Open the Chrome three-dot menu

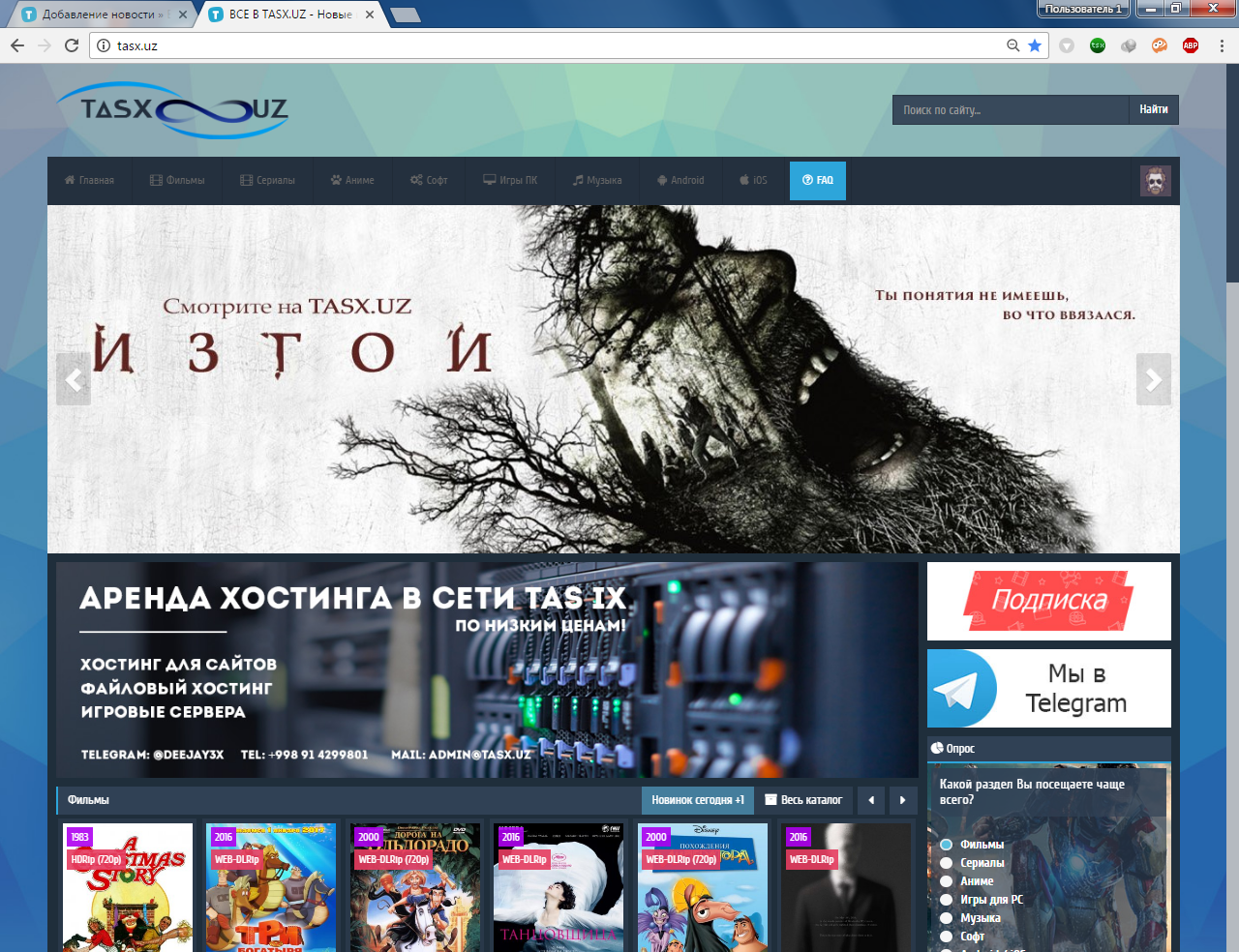[1222, 45]
